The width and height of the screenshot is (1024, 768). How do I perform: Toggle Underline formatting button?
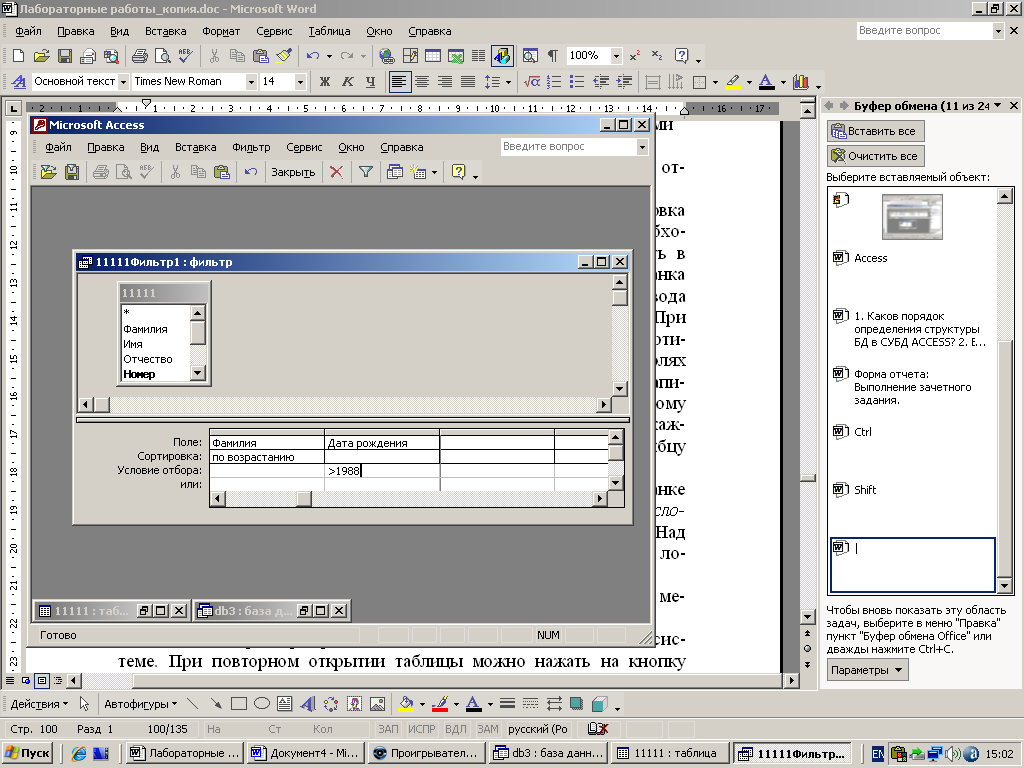370,82
